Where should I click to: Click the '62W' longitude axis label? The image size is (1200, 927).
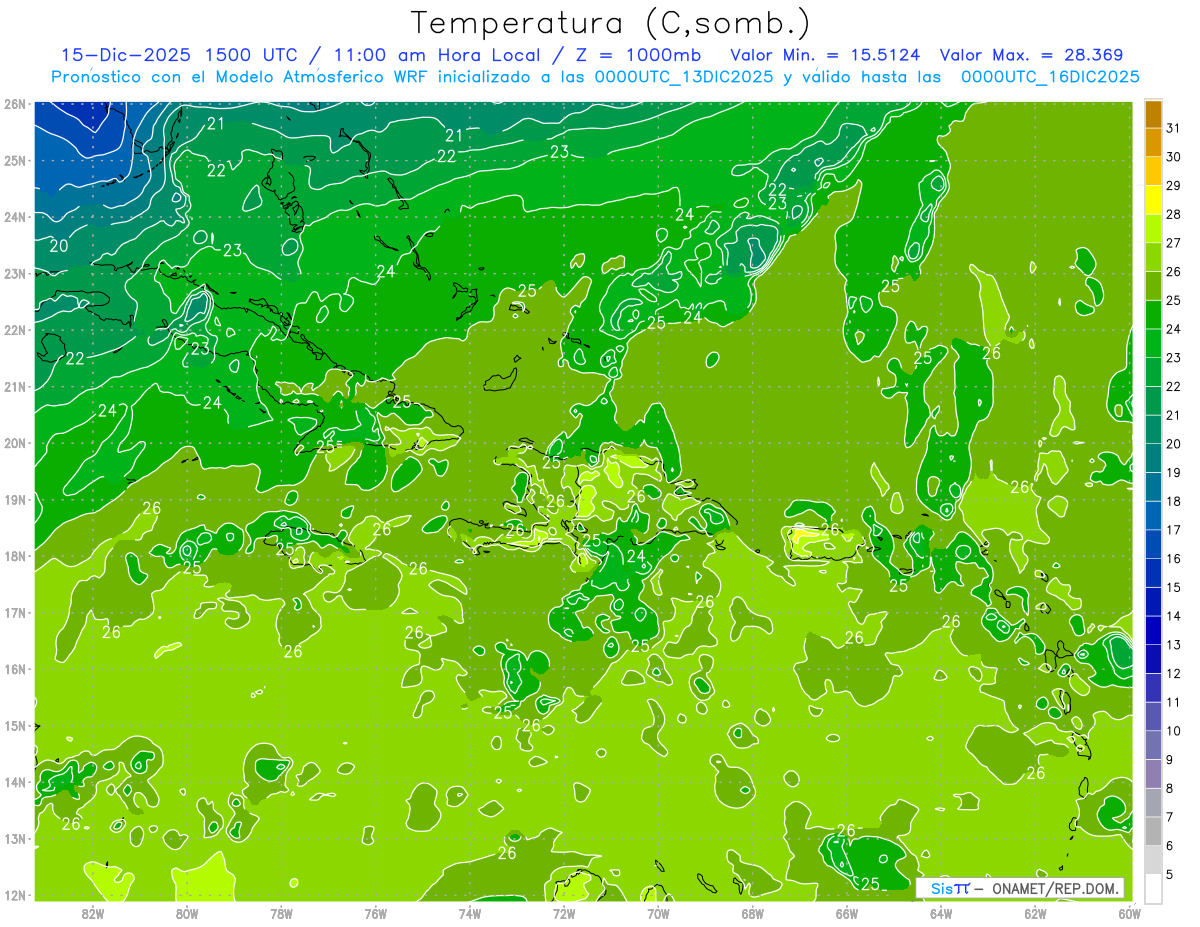(x=1035, y=913)
